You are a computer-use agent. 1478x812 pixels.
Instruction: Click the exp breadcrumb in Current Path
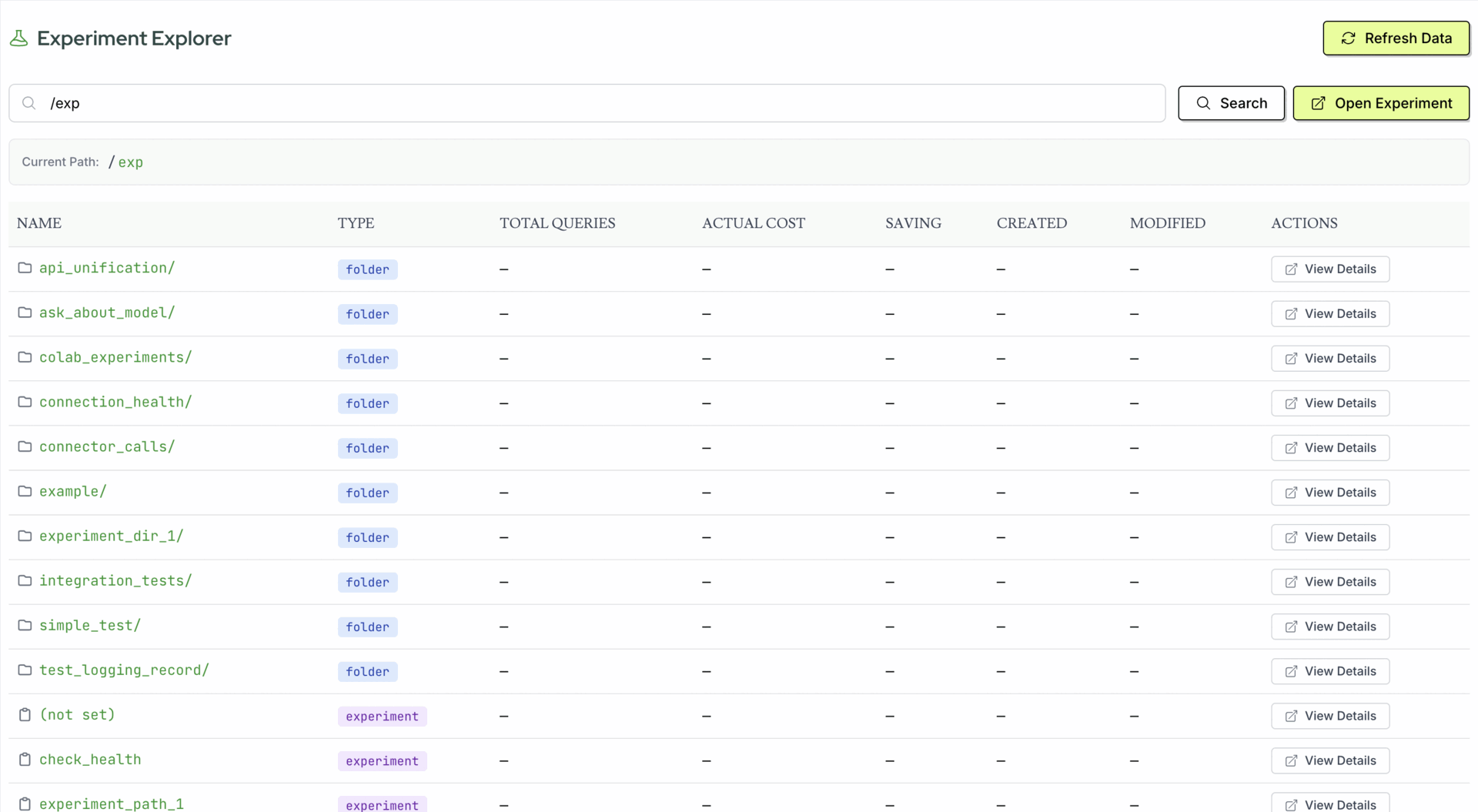(131, 162)
